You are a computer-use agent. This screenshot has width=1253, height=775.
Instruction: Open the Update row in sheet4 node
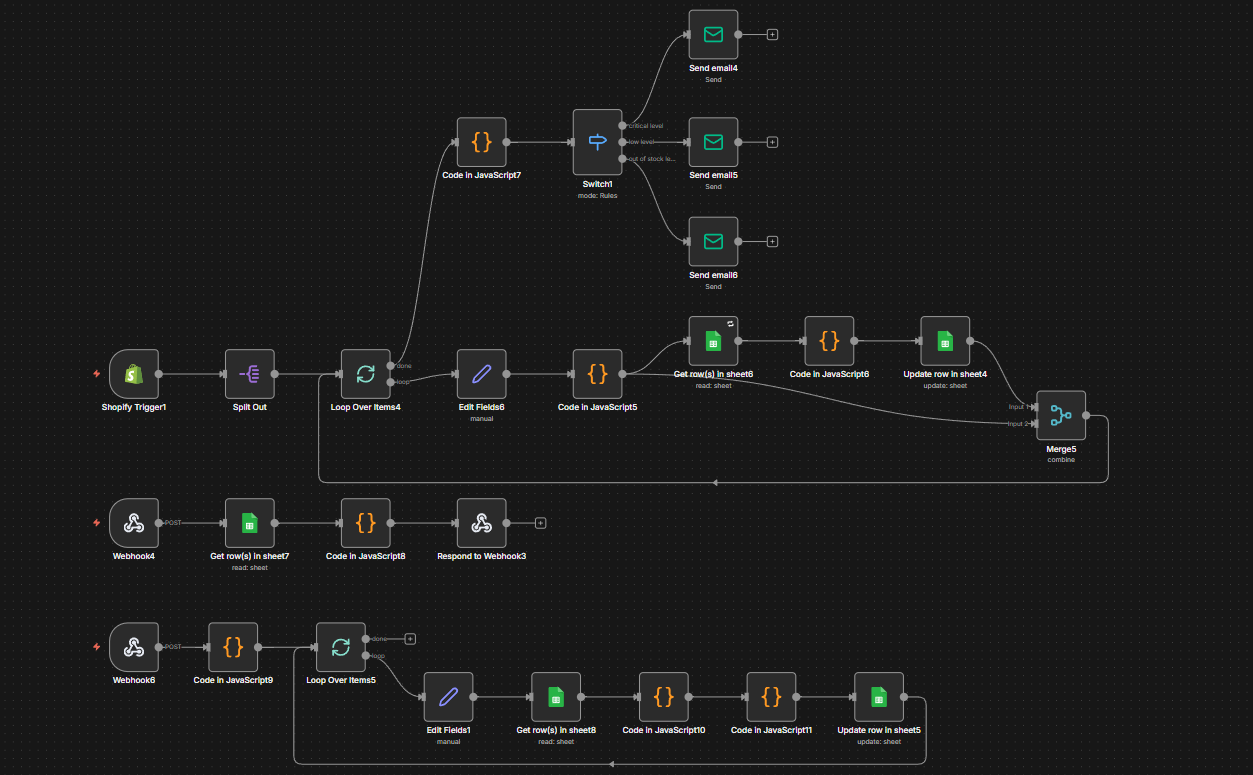(x=945, y=341)
